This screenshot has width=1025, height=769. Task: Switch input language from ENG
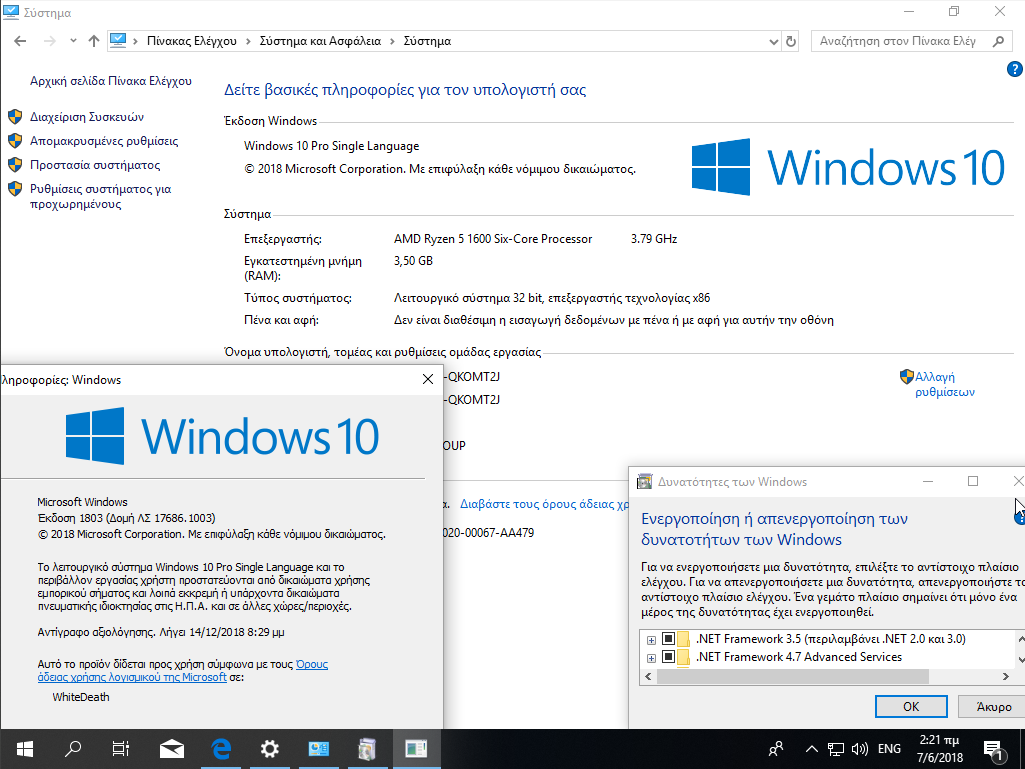point(889,749)
